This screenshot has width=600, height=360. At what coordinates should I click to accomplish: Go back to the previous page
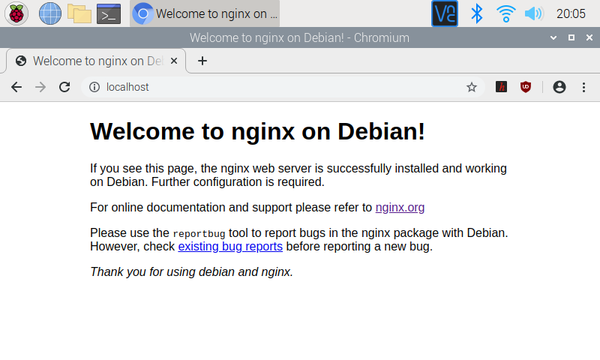pyautogui.click(x=16, y=87)
